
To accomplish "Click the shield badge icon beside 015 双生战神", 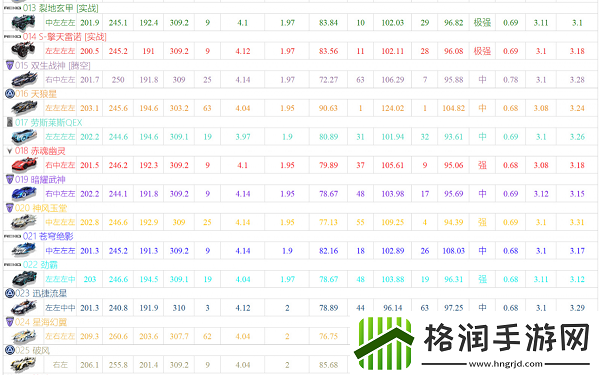I will click(10, 65).
